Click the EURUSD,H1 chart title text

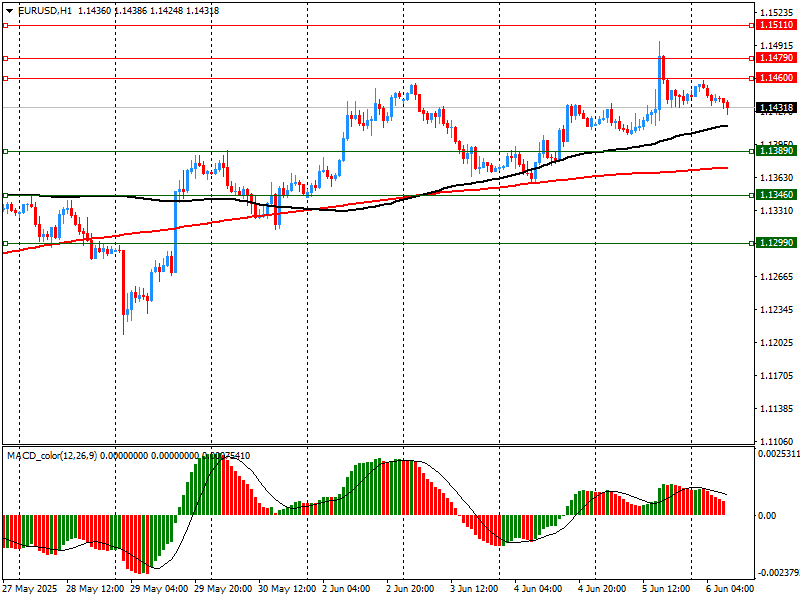tap(46, 11)
